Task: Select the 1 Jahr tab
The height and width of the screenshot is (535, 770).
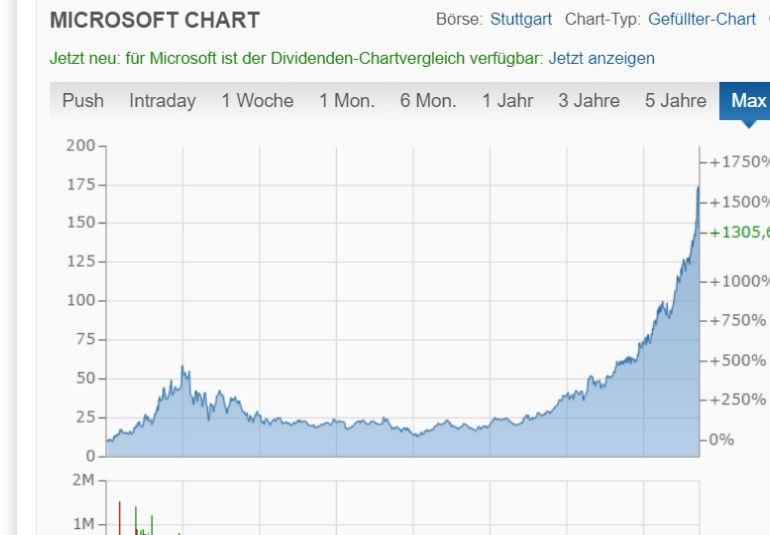Action: point(507,101)
